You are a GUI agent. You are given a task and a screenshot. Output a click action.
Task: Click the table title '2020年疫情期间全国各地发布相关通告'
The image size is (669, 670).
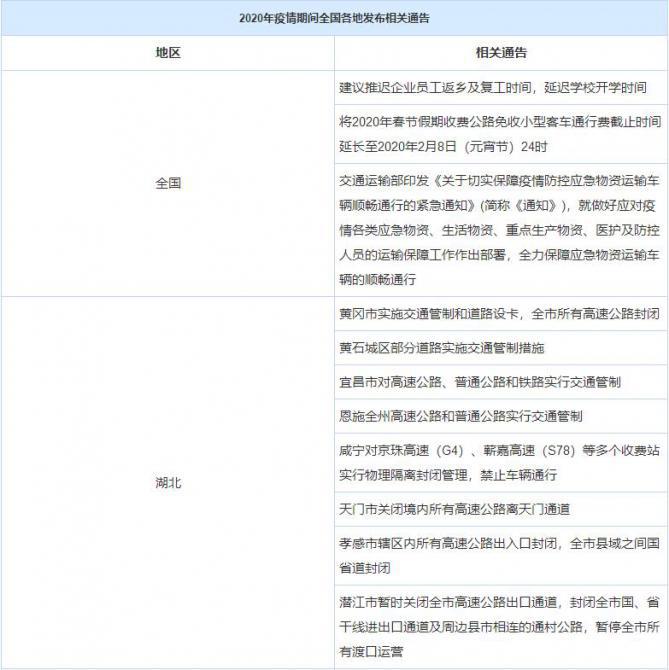(335, 18)
